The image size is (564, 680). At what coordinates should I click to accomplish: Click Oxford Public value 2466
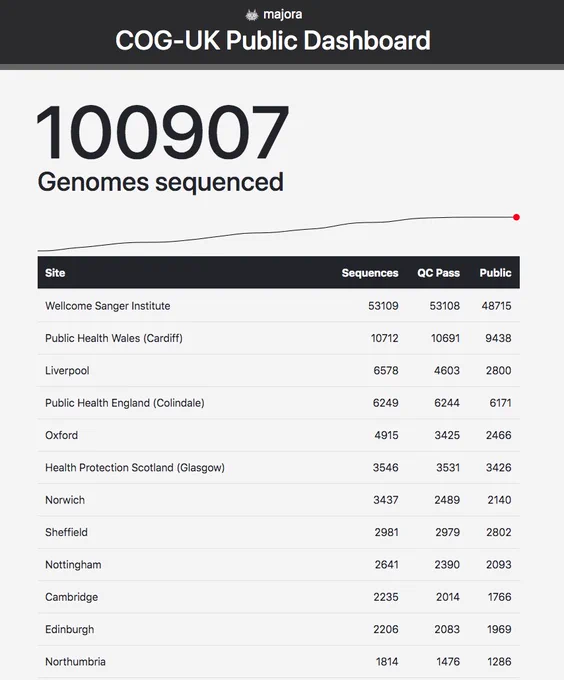tap(499, 435)
